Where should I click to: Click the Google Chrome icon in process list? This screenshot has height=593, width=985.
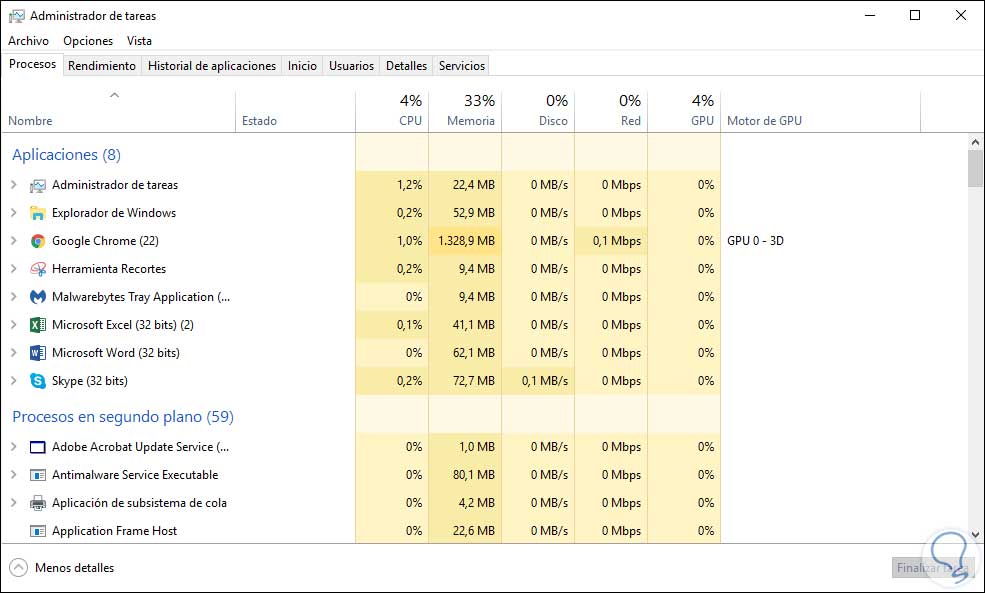[x=38, y=241]
